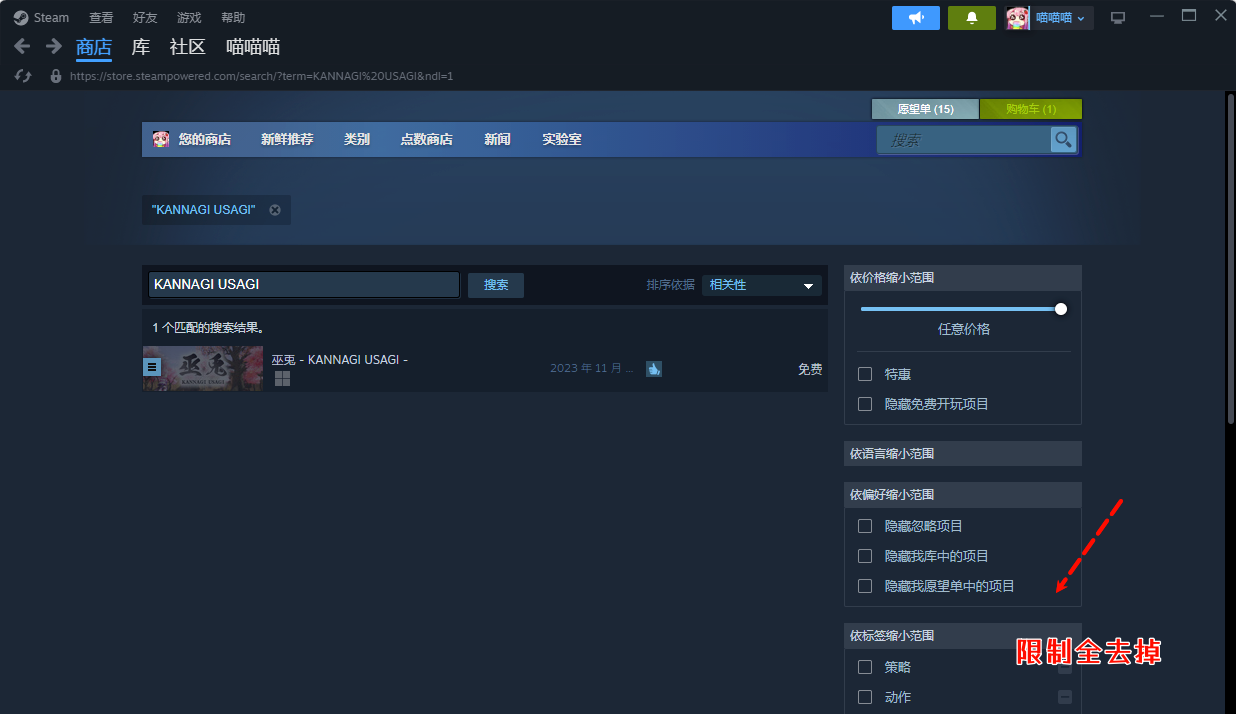Open the 好友 menu
Screen dimensions: 1236x714
145,18
